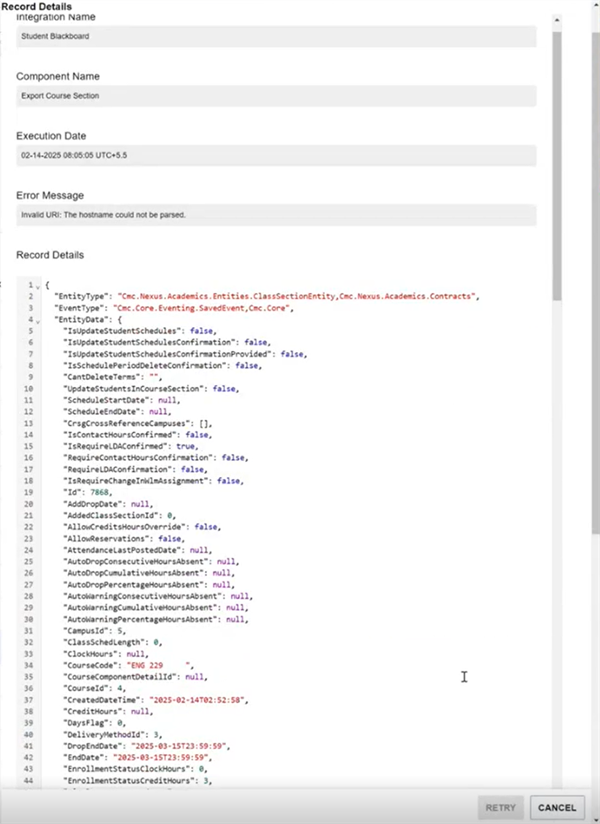Click "AutoWarningConsecutiveHoursAbsent" key
The image size is (600, 824).
click(x=142, y=596)
